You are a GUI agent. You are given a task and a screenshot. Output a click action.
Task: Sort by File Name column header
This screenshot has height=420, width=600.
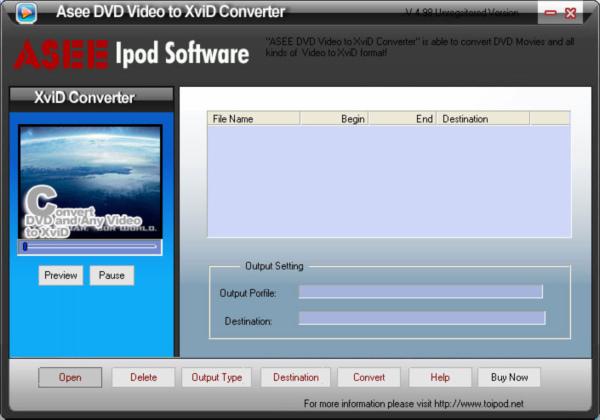coord(253,118)
